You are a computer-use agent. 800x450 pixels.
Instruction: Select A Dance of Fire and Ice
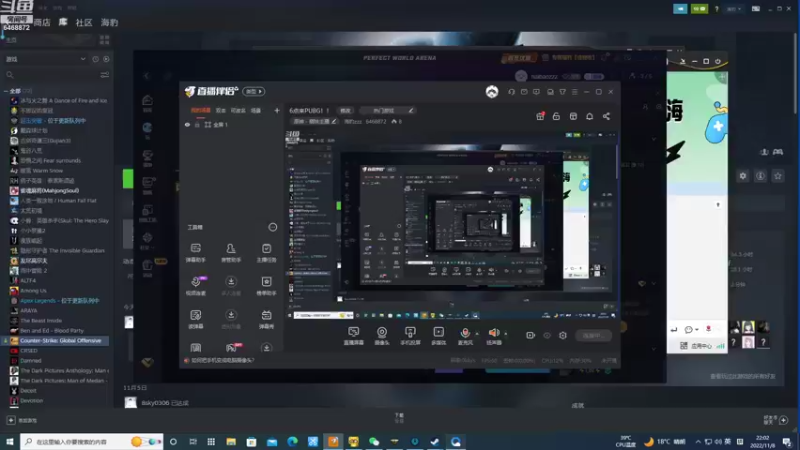point(63,101)
